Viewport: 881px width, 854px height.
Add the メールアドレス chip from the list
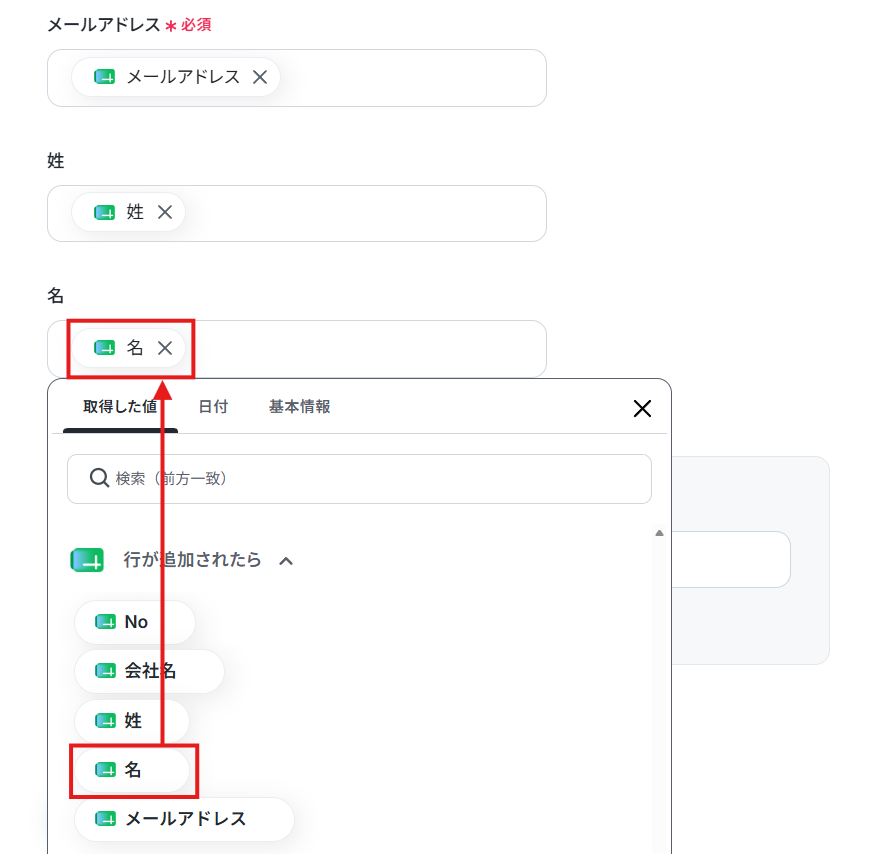coord(184,819)
